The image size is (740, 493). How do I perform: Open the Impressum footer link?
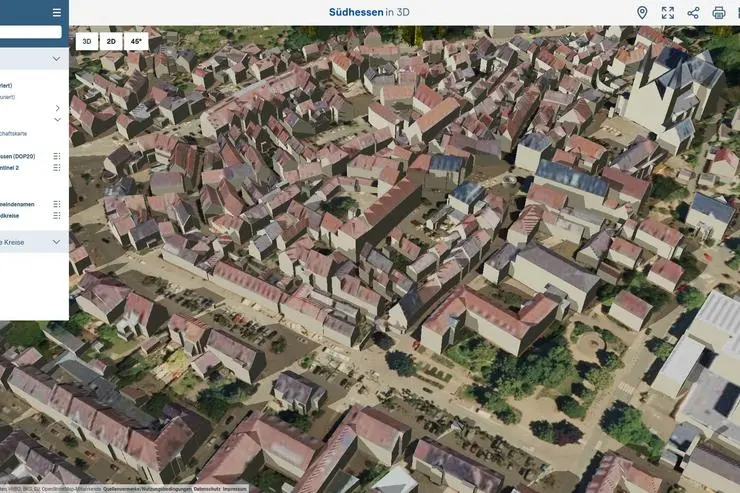[x=235, y=489]
